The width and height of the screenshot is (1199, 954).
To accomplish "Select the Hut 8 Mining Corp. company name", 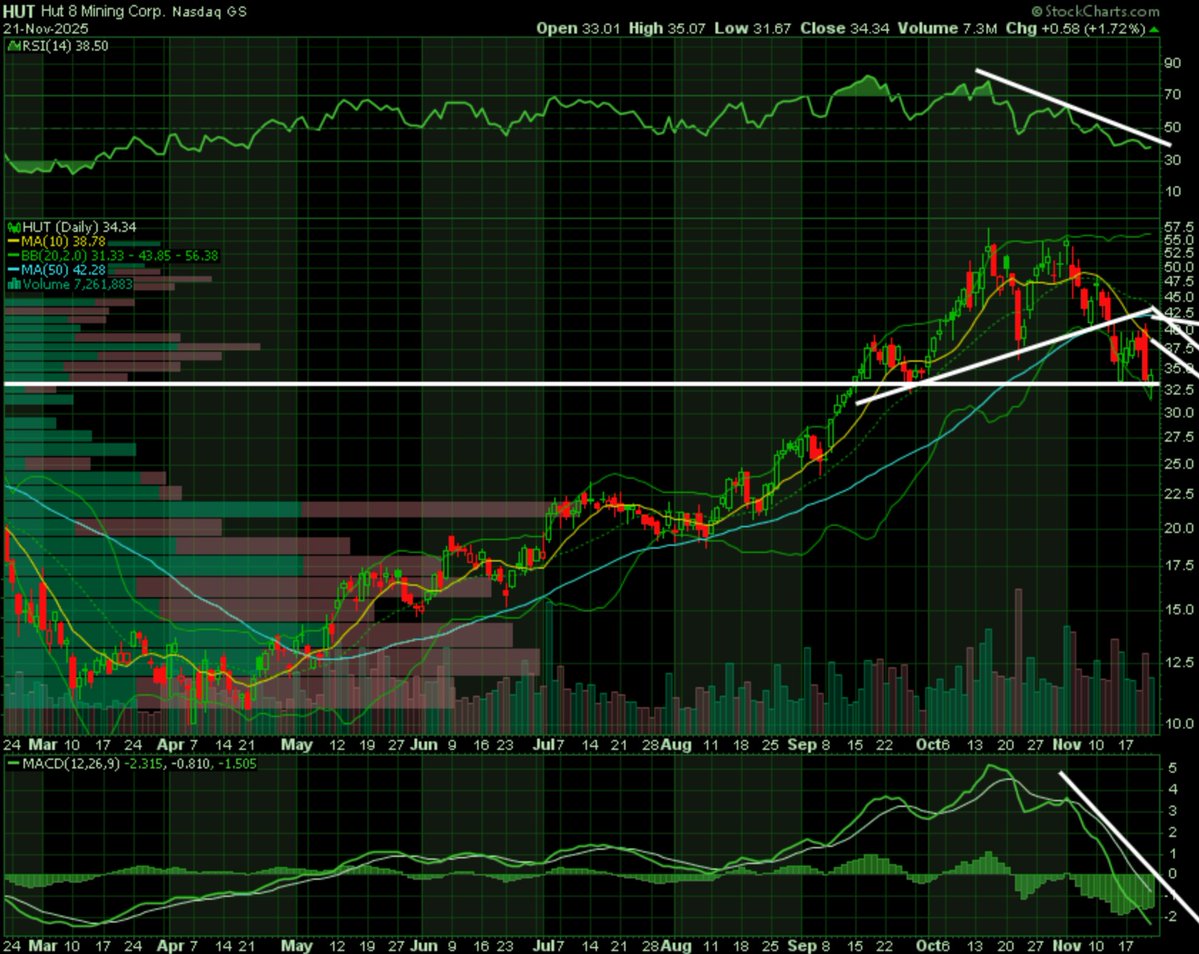I will 102,11.
